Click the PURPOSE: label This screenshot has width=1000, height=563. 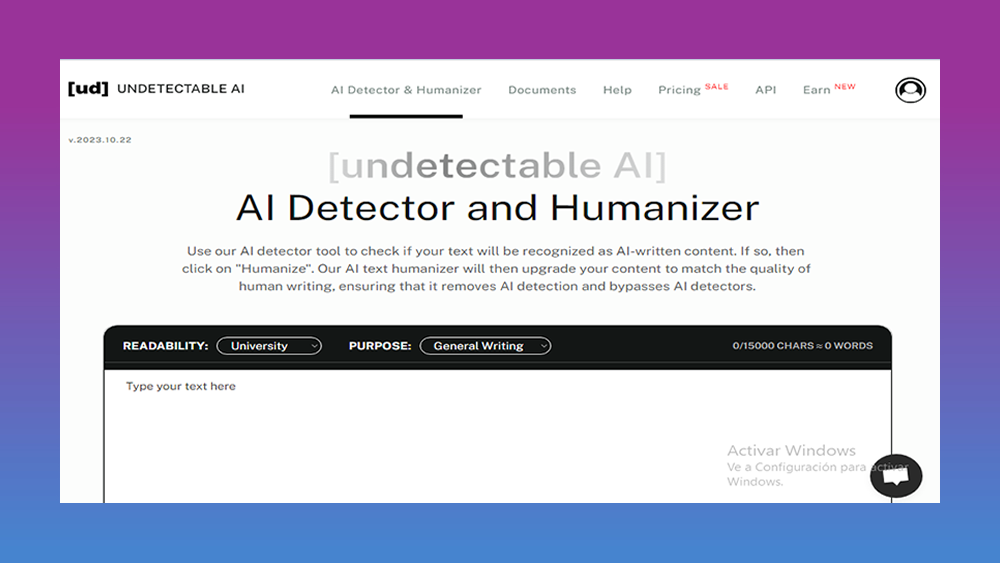pyautogui.click(x=379, y=346)
